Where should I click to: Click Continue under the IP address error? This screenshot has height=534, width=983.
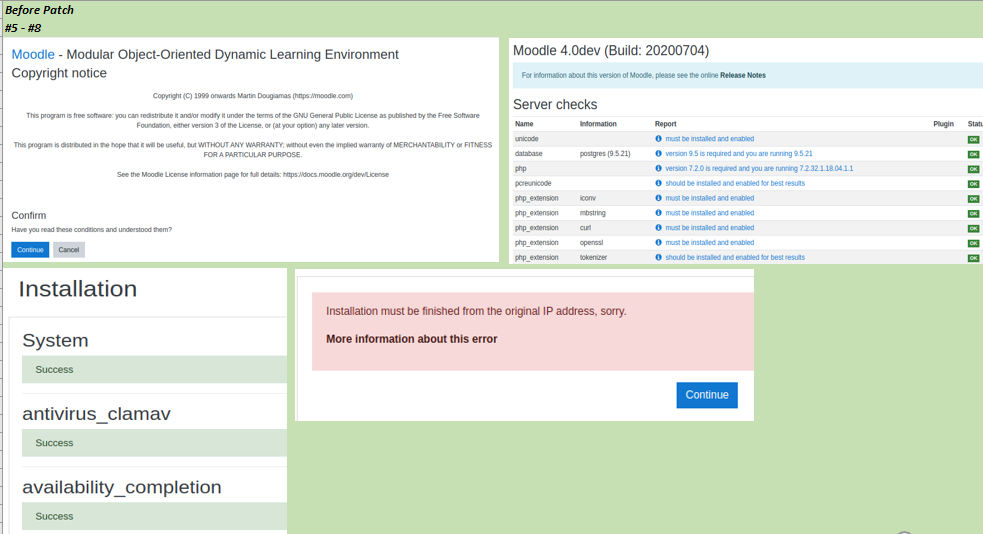point(707,395)
